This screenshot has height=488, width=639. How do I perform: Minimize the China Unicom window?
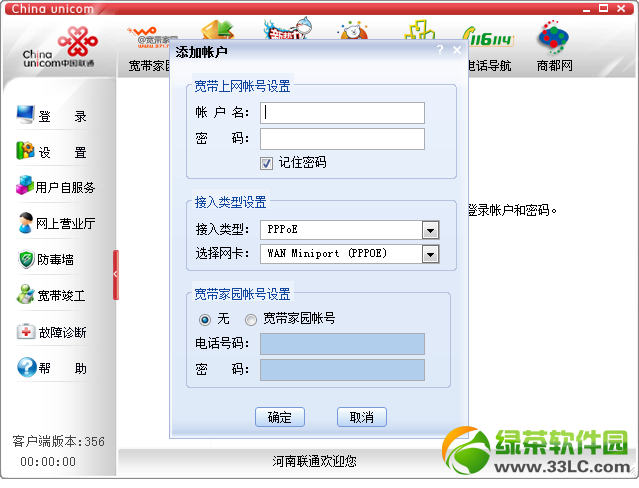[x=586, y=9]
